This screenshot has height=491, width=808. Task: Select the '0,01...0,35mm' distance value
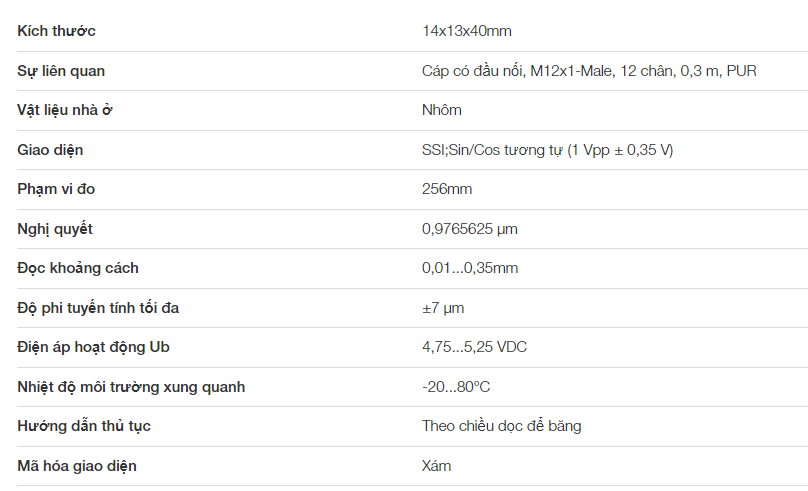(x=470, y=268)
